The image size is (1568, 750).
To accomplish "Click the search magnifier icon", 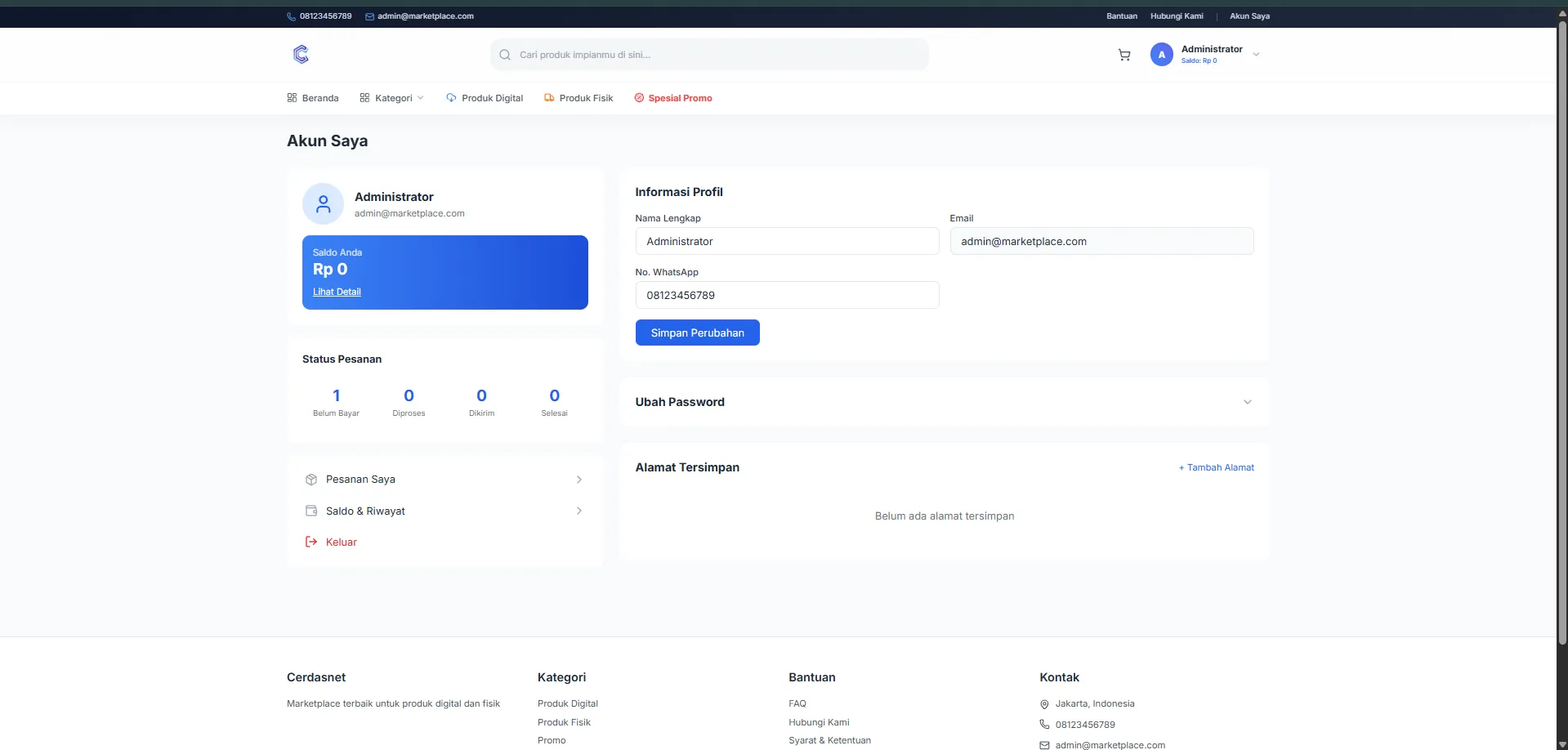I will point(505,55).
